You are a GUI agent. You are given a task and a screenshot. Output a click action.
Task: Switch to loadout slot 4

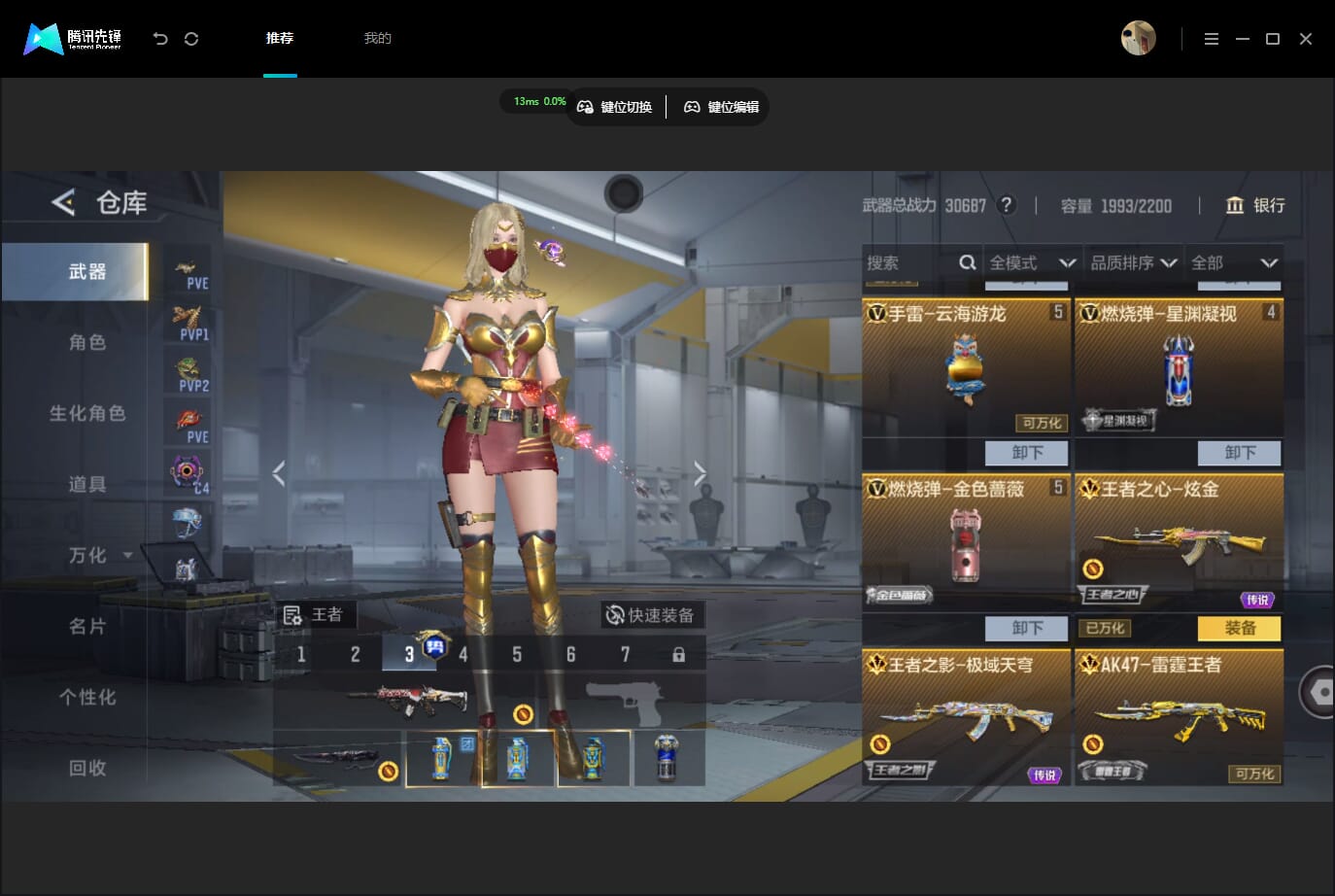[463, 654]
